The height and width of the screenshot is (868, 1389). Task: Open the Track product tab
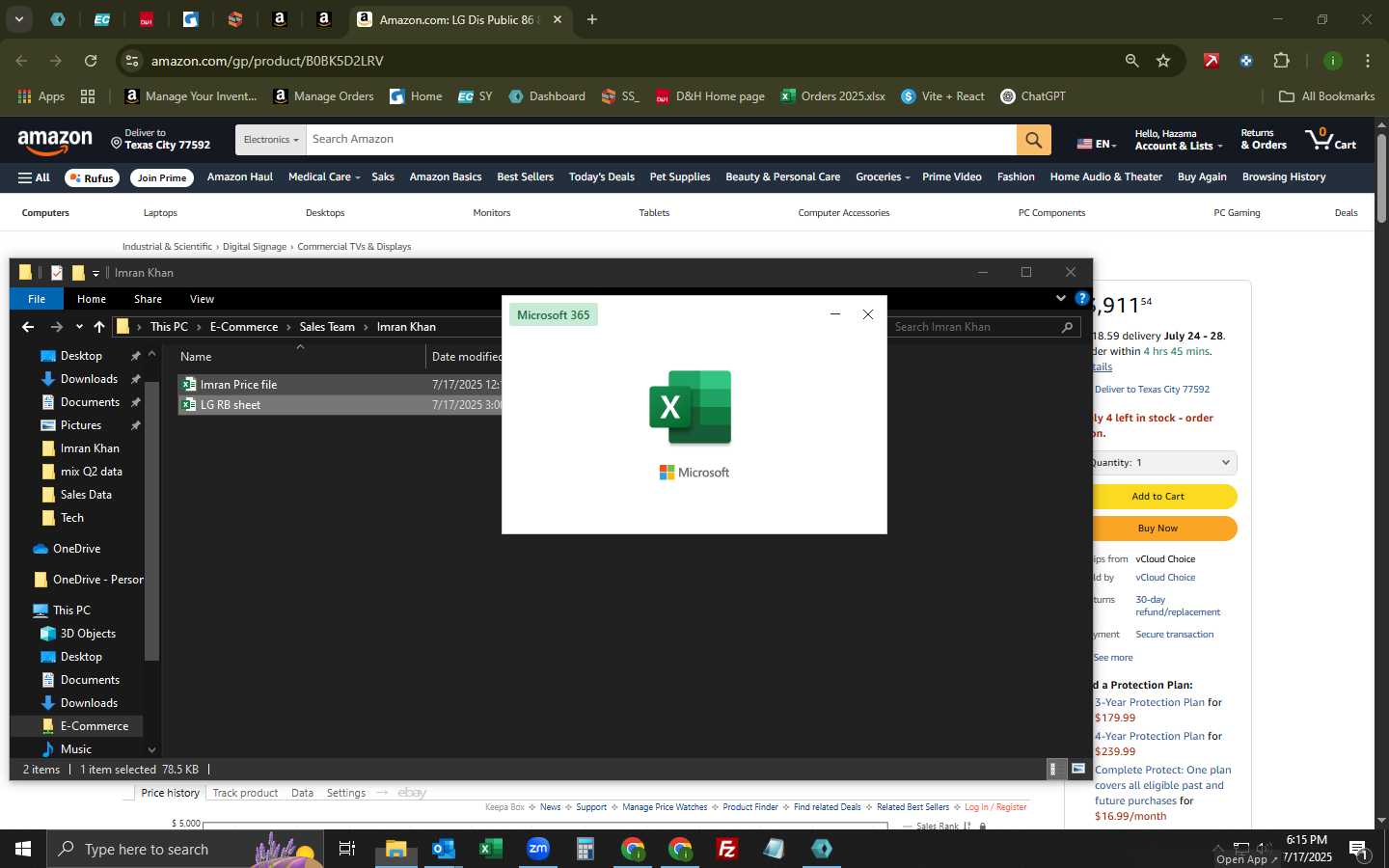pyautogui.click(x=245, y=793)
